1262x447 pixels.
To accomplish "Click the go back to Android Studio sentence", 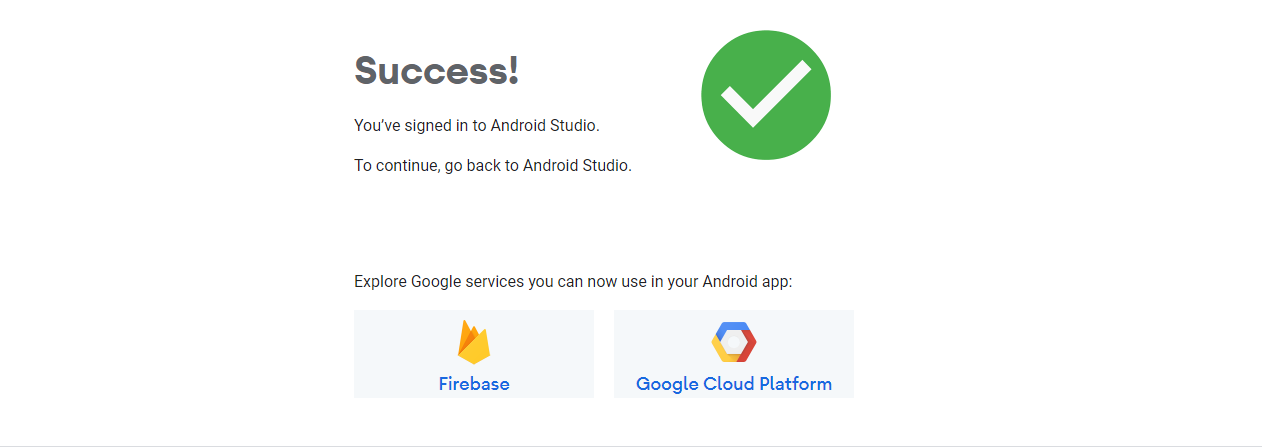I will tap(493, 166).
